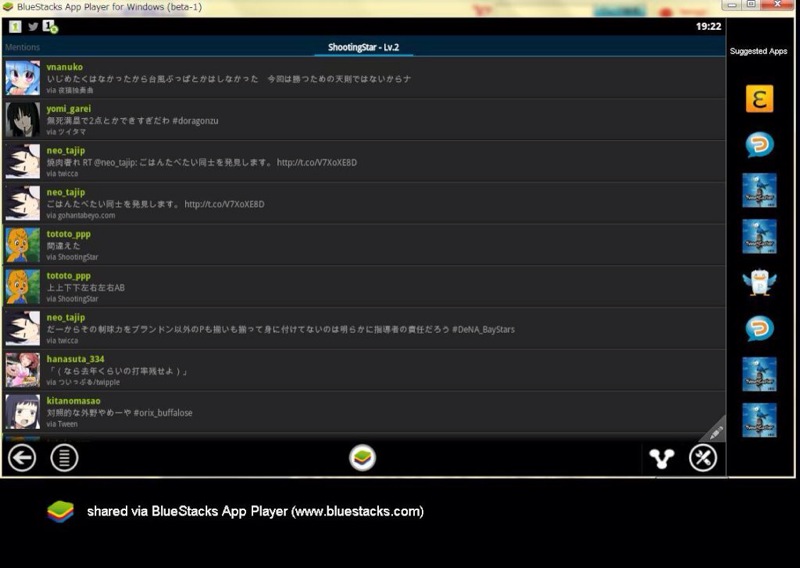Open neo_tajip avatar on #DeNA_BayStars tweet

[22, 328]
